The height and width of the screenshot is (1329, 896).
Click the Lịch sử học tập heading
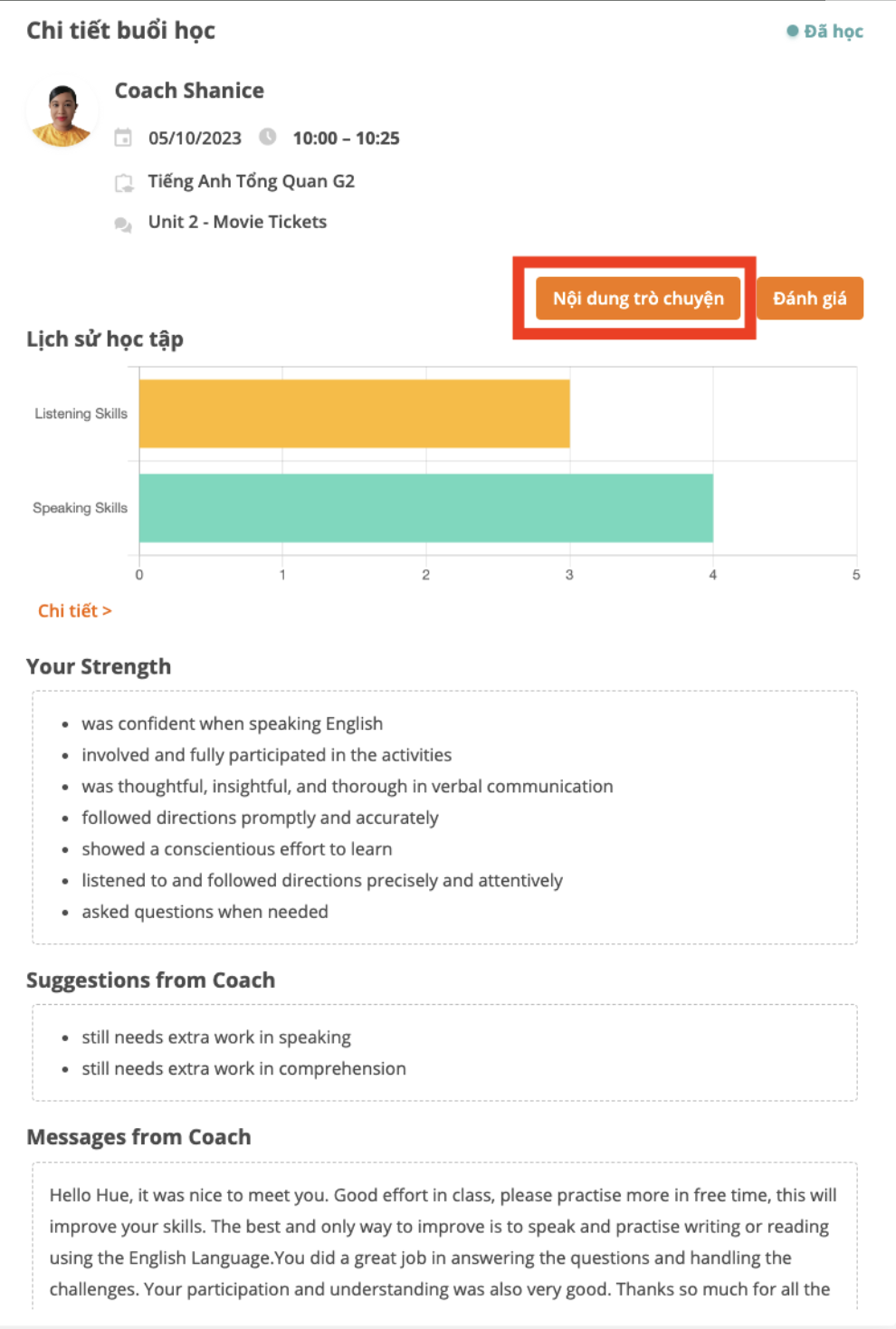click(105, 339)
